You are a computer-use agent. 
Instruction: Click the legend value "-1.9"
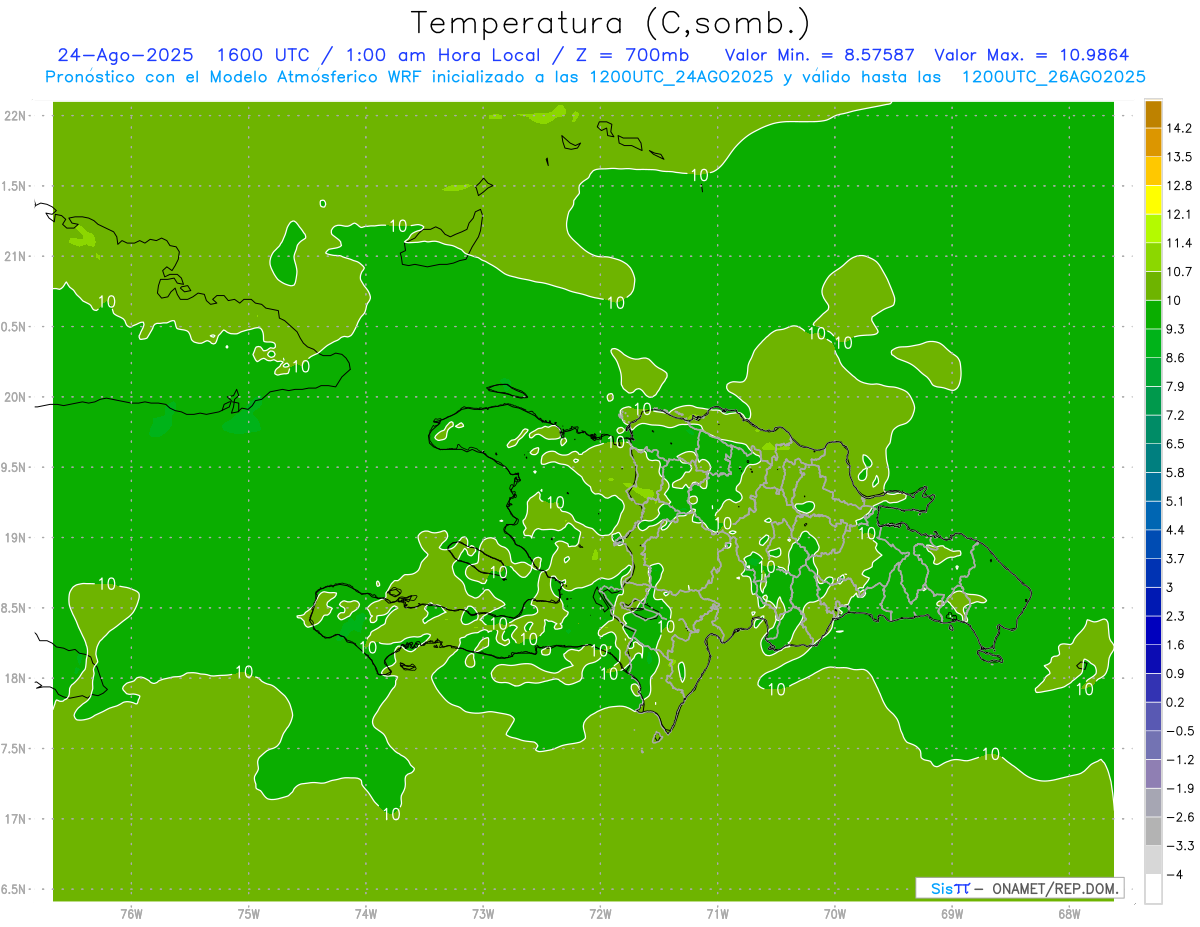[x=1180, y=788]
